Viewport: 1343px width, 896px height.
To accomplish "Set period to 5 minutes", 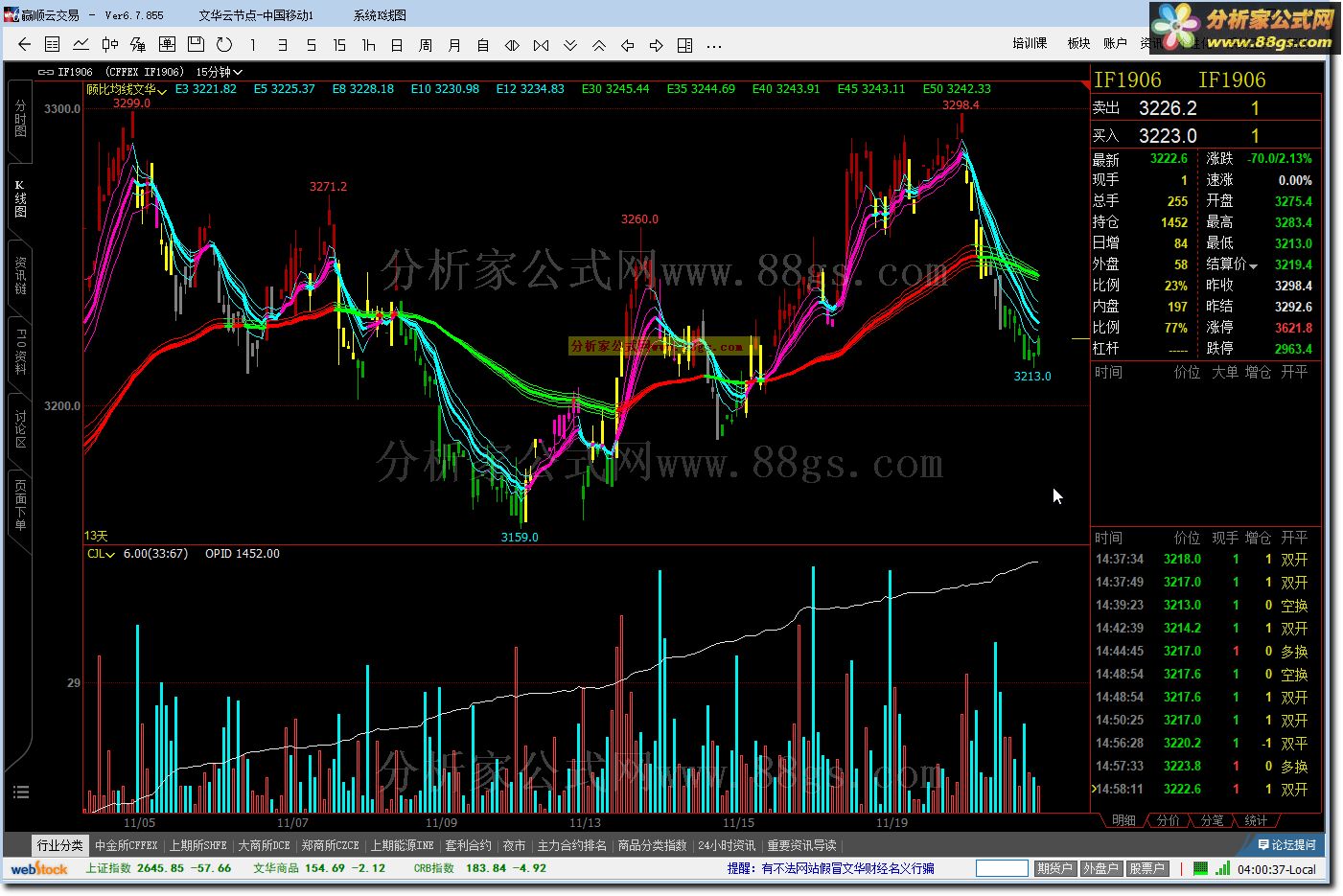I will tap(311, 45).
